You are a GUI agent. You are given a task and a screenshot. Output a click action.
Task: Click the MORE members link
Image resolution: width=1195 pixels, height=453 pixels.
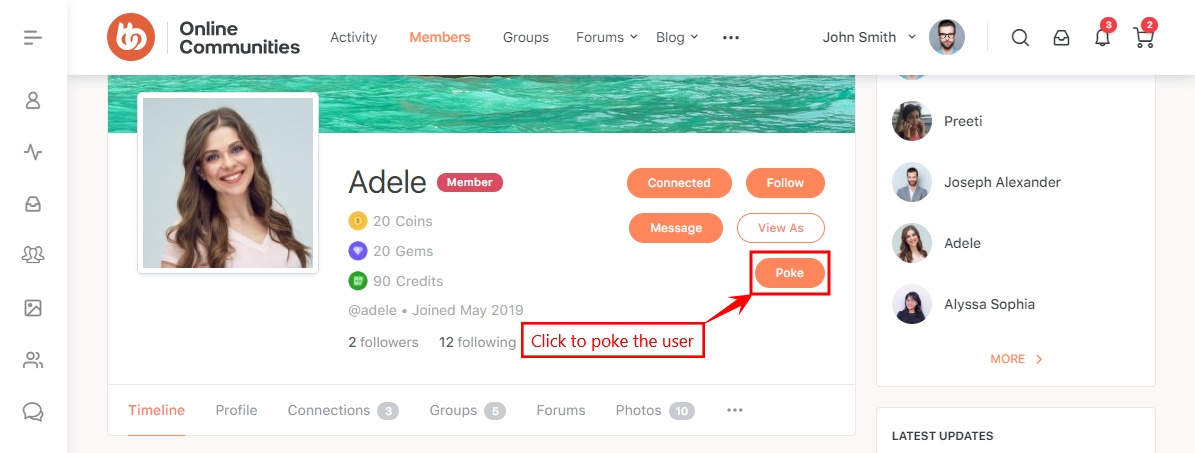click(x=1016, y=359)
